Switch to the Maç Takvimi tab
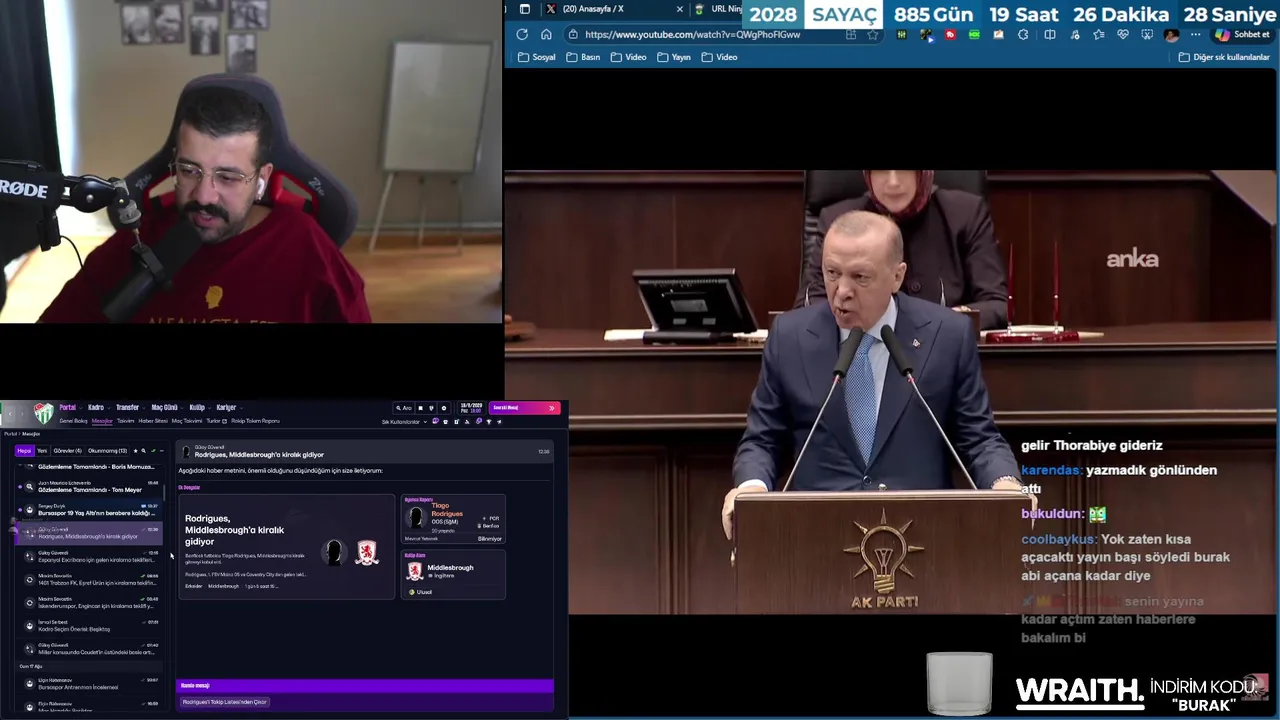1280x720 pixels. click(x=186, y=421)
